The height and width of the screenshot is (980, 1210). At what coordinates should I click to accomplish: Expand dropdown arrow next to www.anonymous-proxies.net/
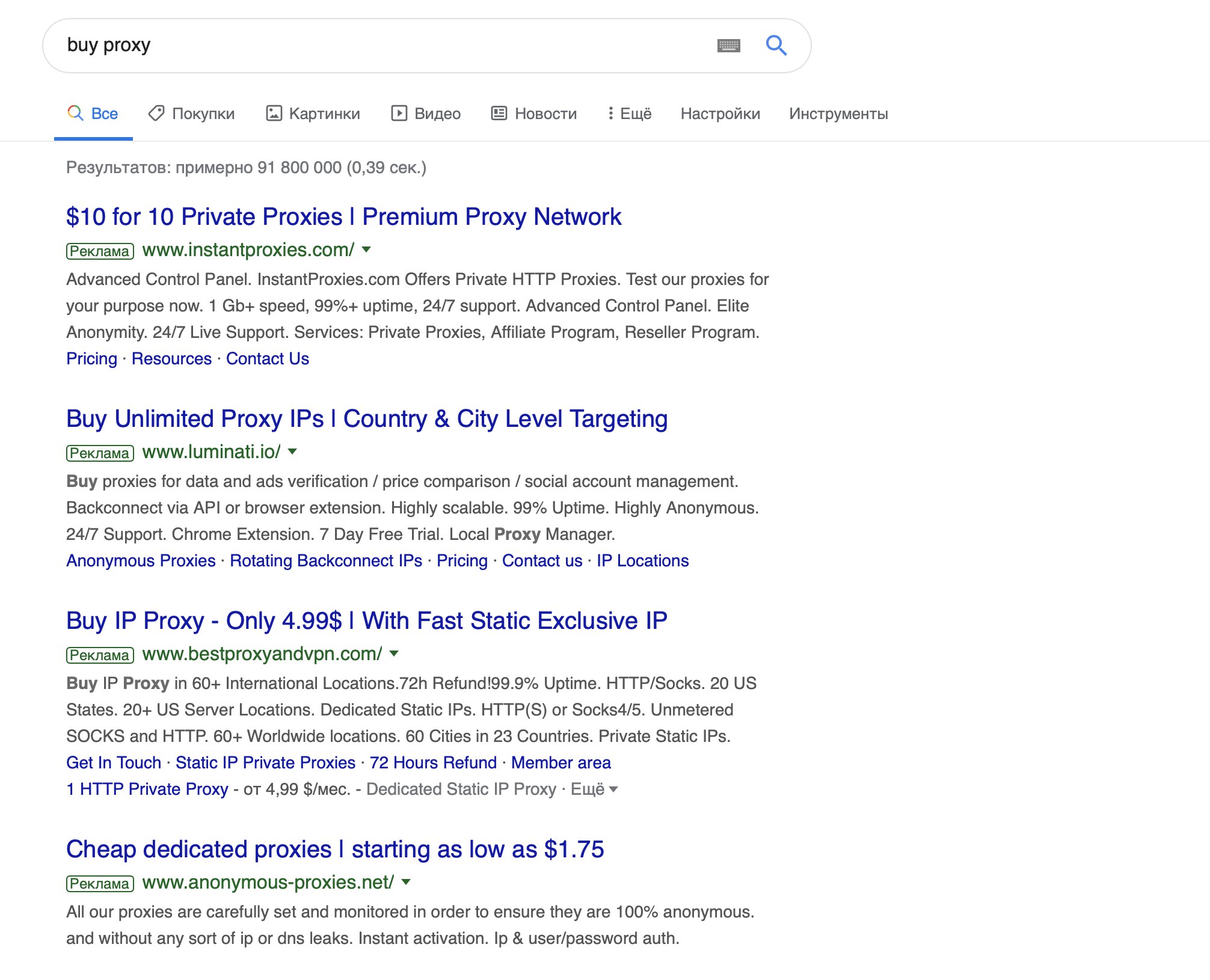point(406,882)
